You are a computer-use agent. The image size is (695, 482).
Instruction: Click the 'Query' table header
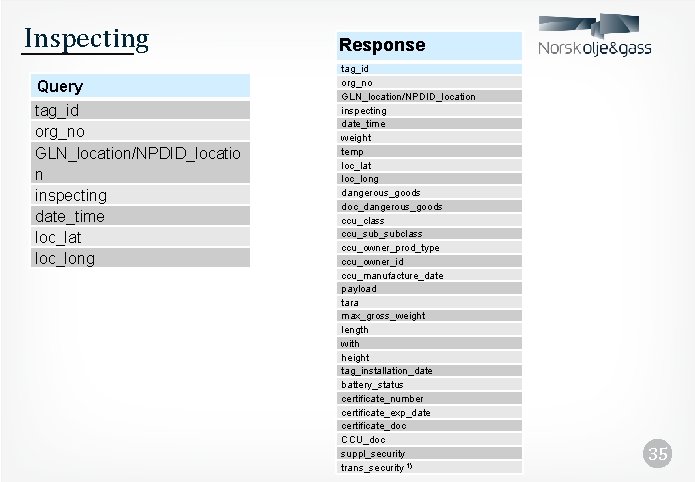(140, 86)
